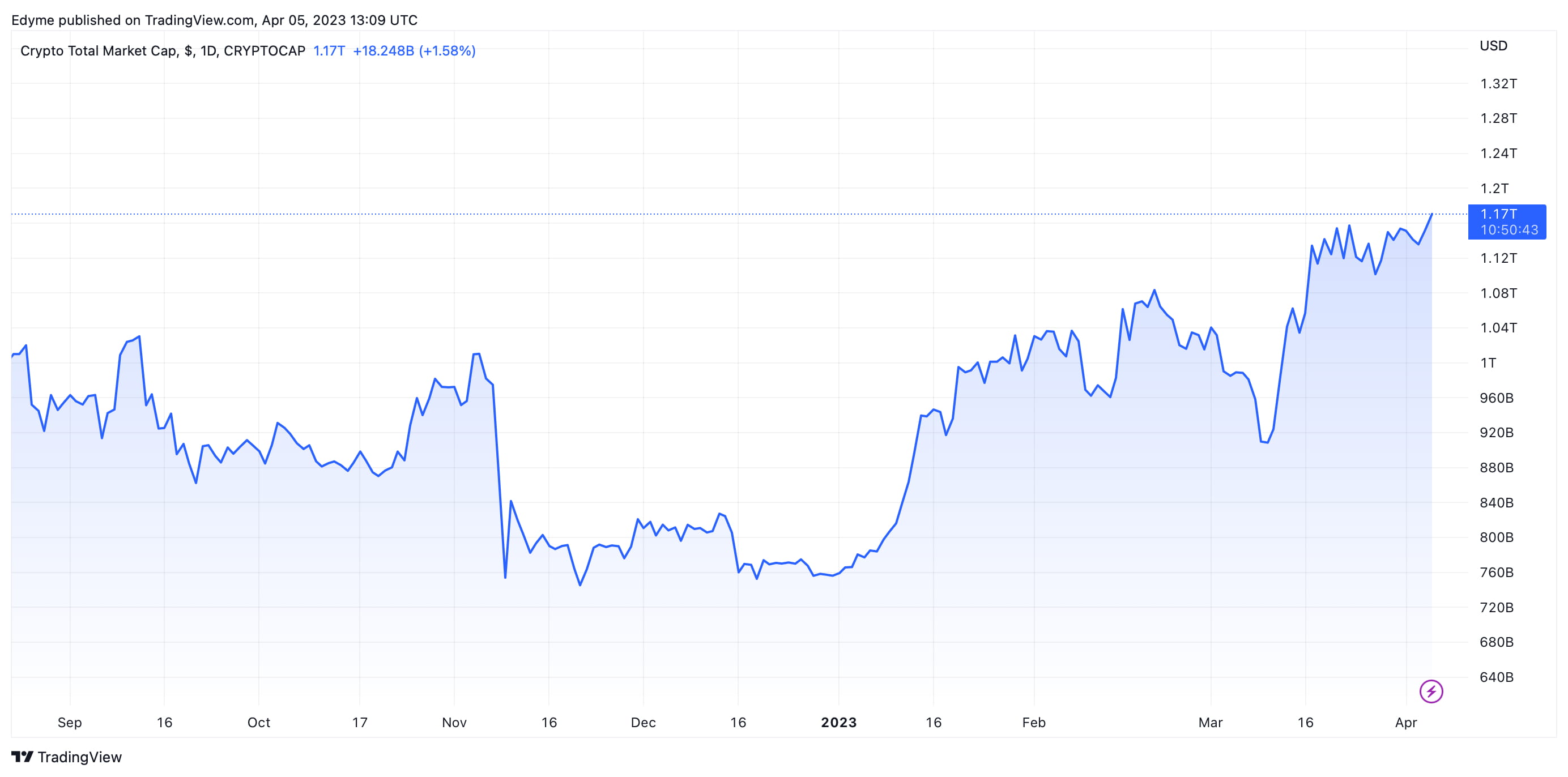Click the Nov date axis label

click(454, 722)
